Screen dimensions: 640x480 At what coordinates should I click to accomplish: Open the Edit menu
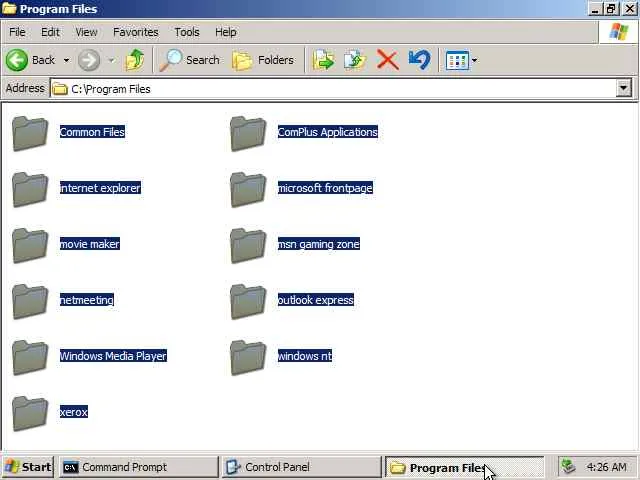point(50,32)
